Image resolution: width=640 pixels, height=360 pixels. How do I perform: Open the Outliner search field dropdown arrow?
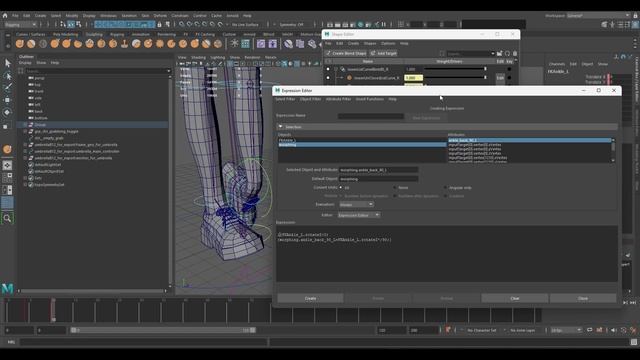click(x=168, y=71)
